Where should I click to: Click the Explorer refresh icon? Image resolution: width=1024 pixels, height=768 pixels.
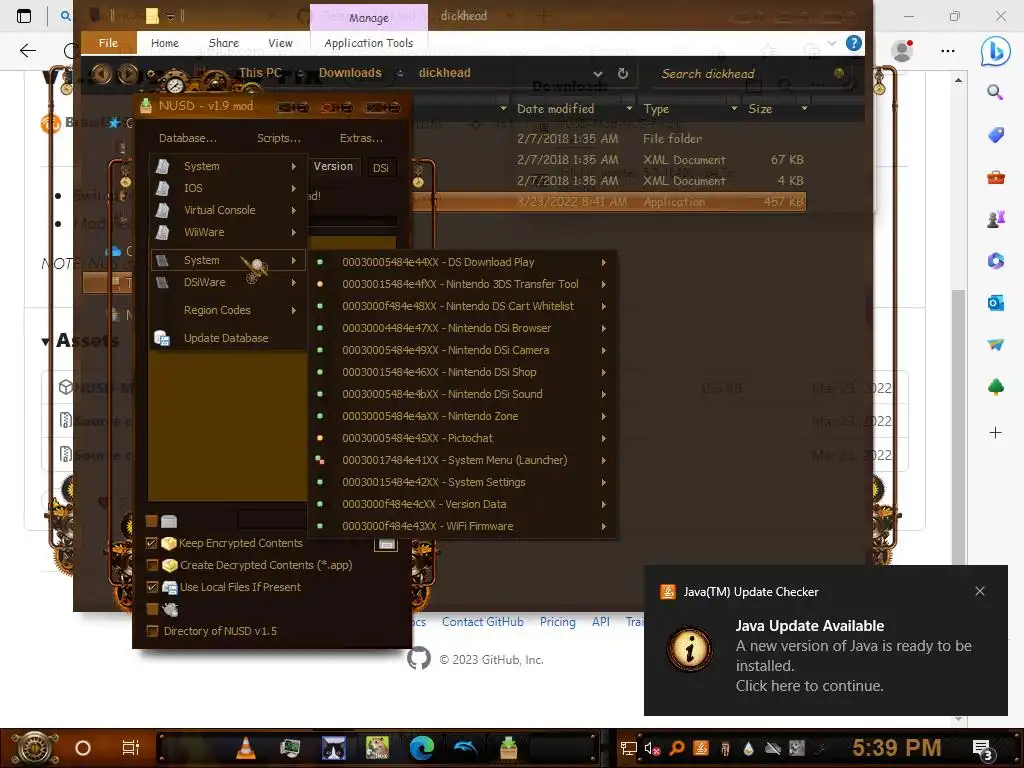[623, 74]
